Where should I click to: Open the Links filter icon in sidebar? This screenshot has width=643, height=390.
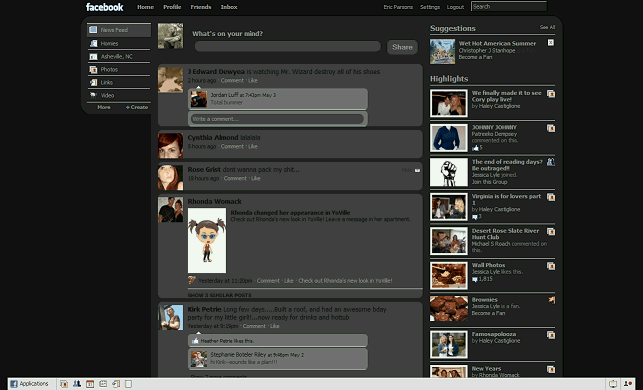[x=93, y=82]
